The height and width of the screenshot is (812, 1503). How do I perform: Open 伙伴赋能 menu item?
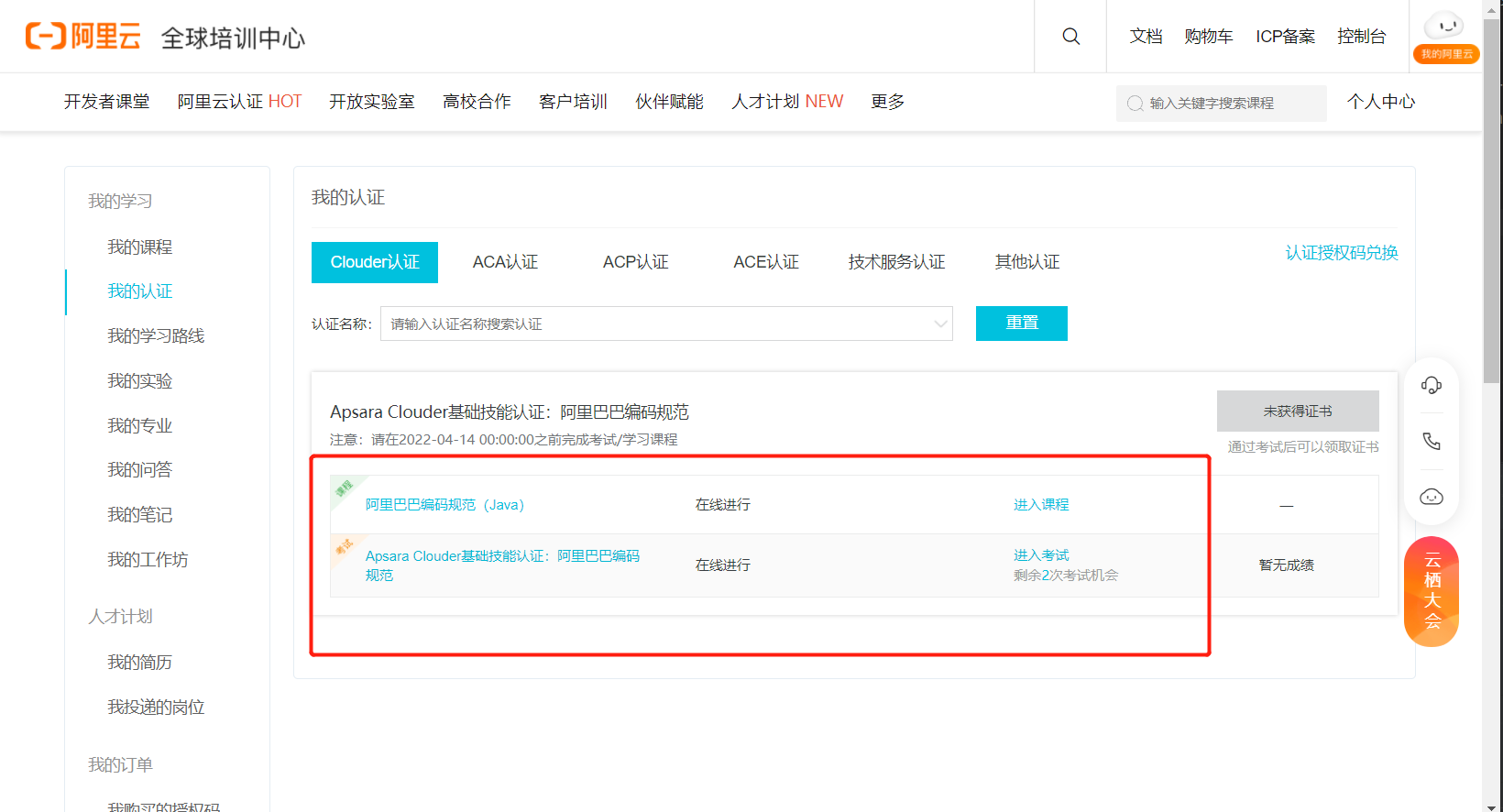click(669, 102)
